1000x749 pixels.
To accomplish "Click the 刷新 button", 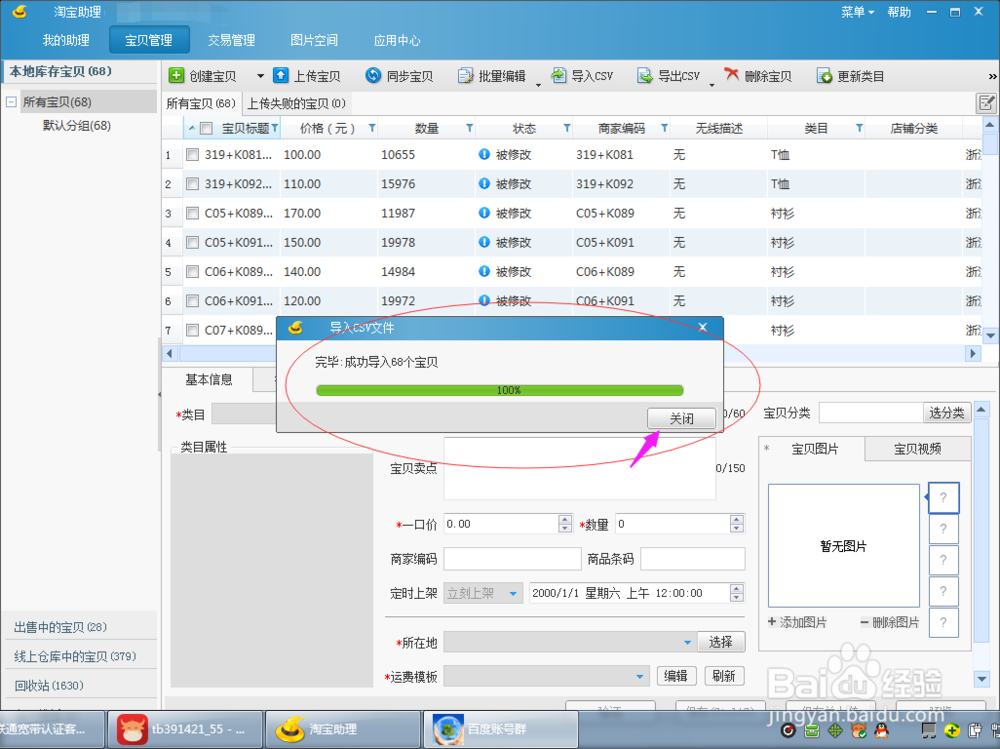I will 724,676.
